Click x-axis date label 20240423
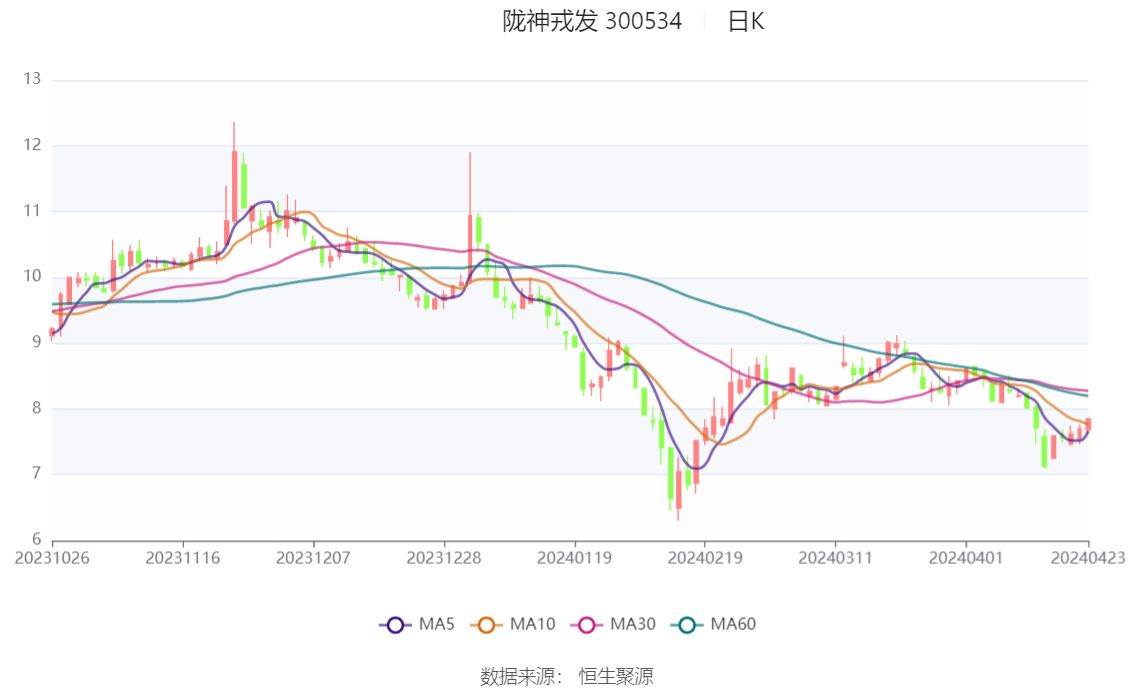The image size is (1134, 689). tap(1088, 558)
